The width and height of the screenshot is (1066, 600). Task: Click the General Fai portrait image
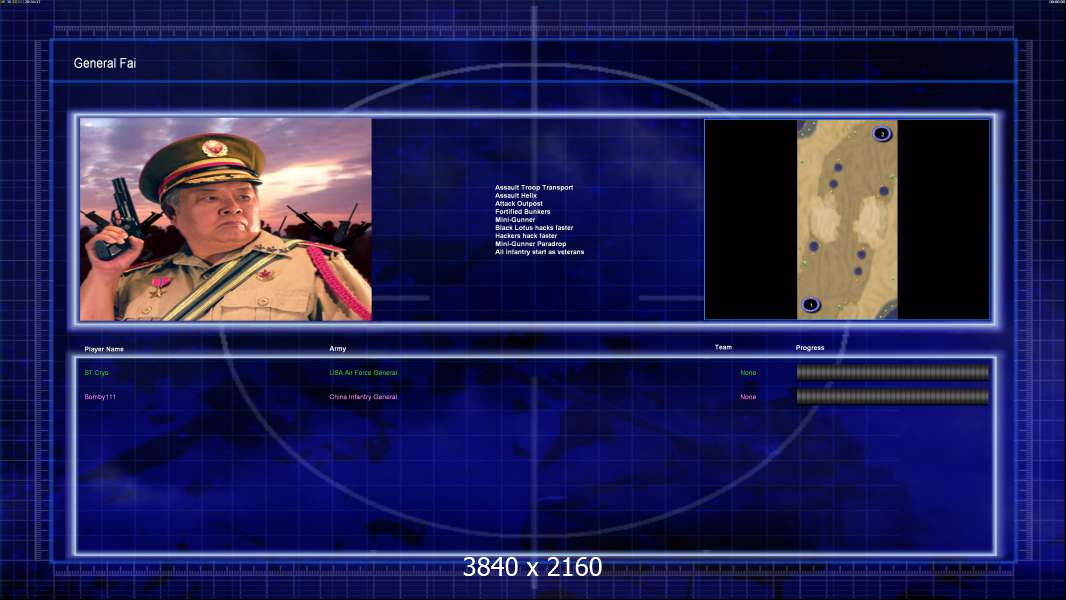coord(226,219)
